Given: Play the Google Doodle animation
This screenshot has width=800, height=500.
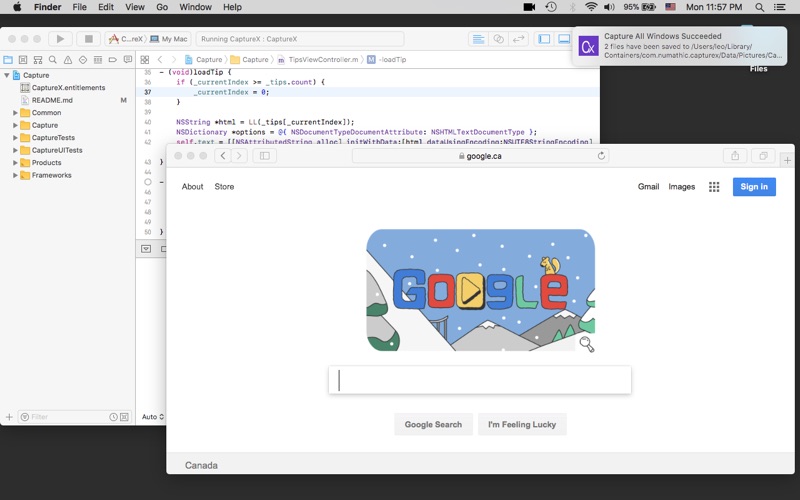Looking at the screenshot, I should tap(469, 291).
